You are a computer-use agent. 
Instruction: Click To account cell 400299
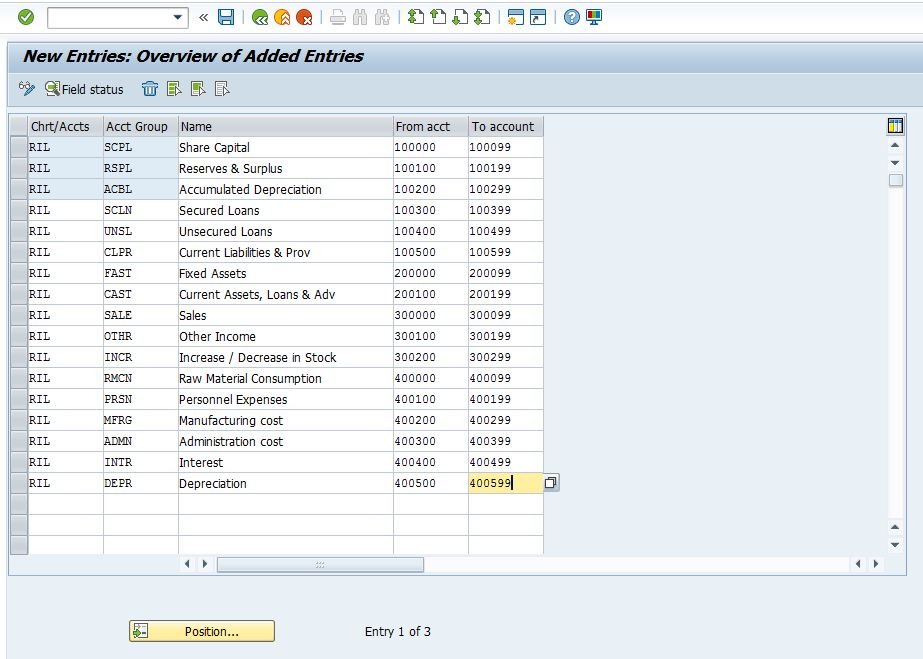click(x=506, y=420)
